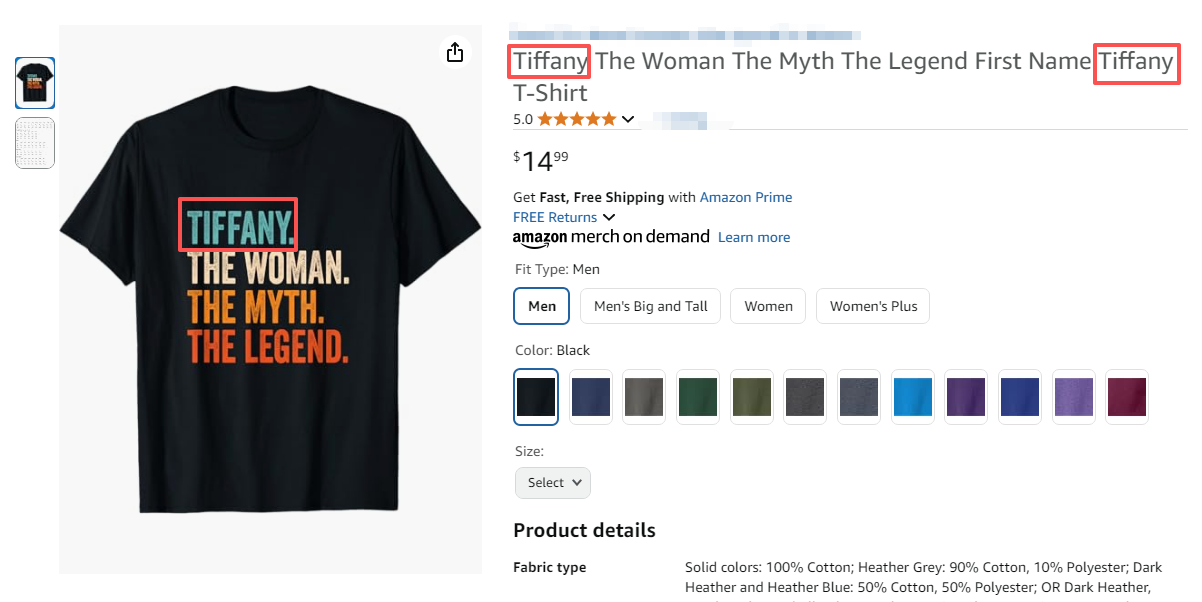Choose Men's Big and Tall fit
This screenshot has height=602, width=1202.
click(x=650, y=306)
